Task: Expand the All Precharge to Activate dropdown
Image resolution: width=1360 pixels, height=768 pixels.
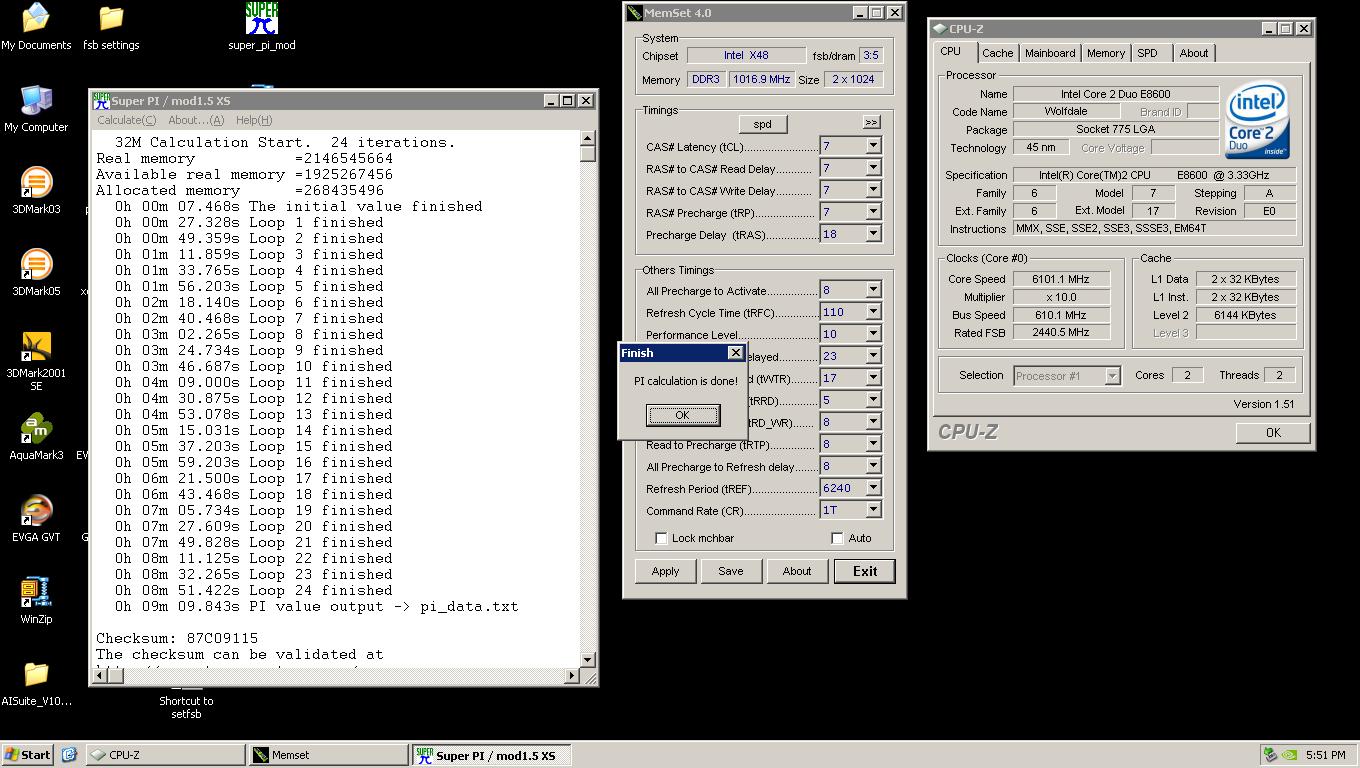Action: click(x=873, y=290)
